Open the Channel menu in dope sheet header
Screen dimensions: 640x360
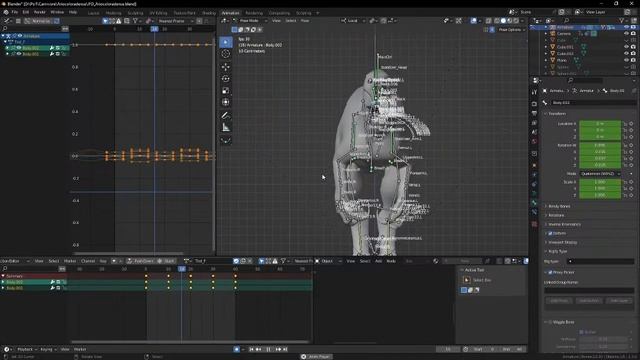(88, 261)
